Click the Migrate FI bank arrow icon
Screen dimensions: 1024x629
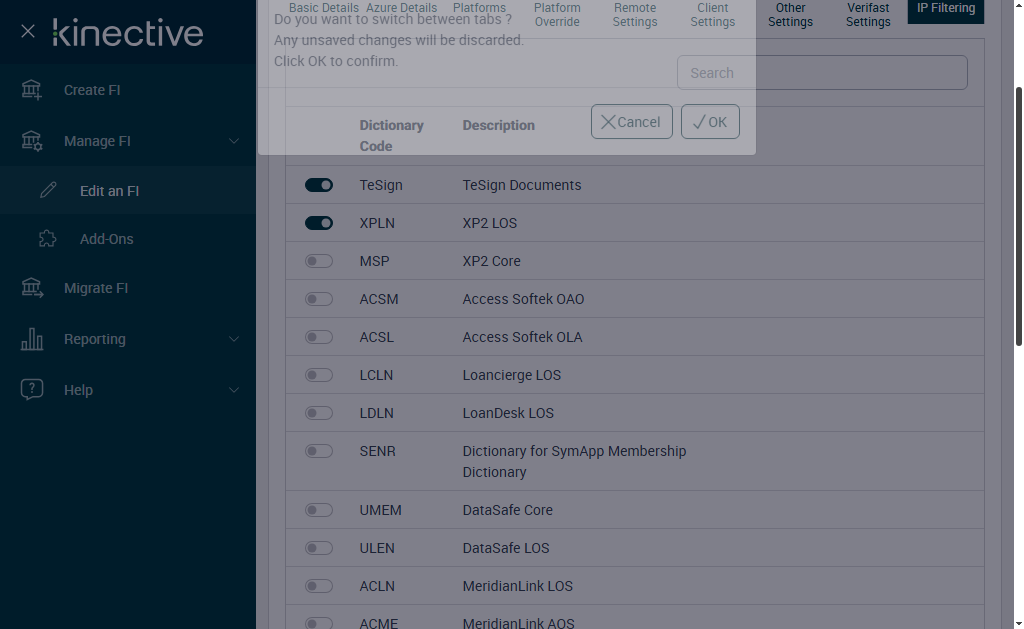coord(31,288)
